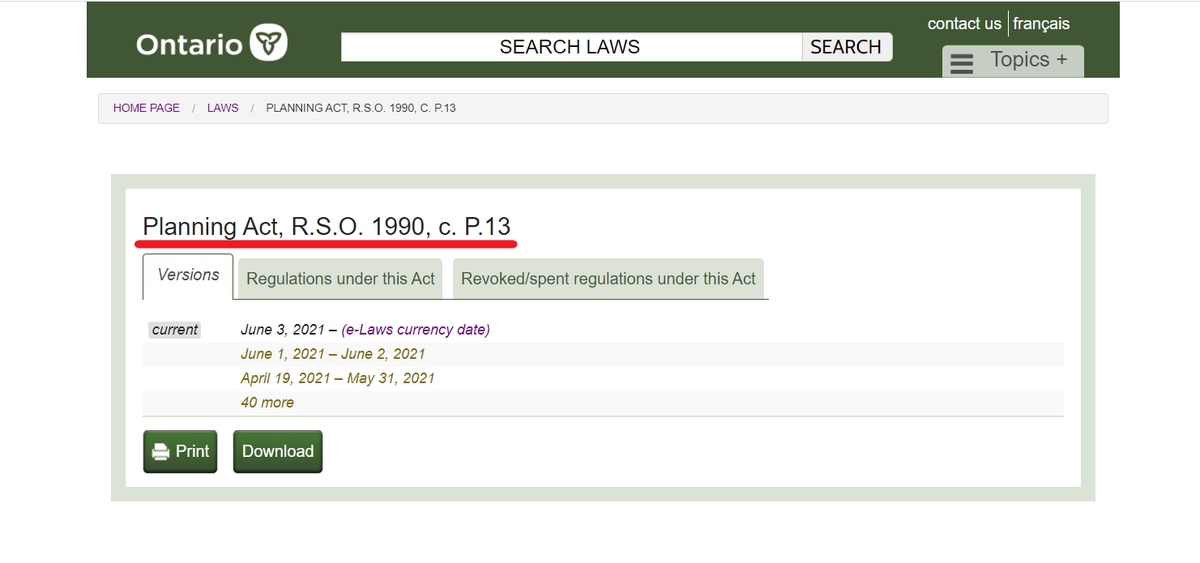The width and height of the screenshot is (1200, 563).
Task: Click the hamburger icon beside Topics
Action: [x=962, y=63]
